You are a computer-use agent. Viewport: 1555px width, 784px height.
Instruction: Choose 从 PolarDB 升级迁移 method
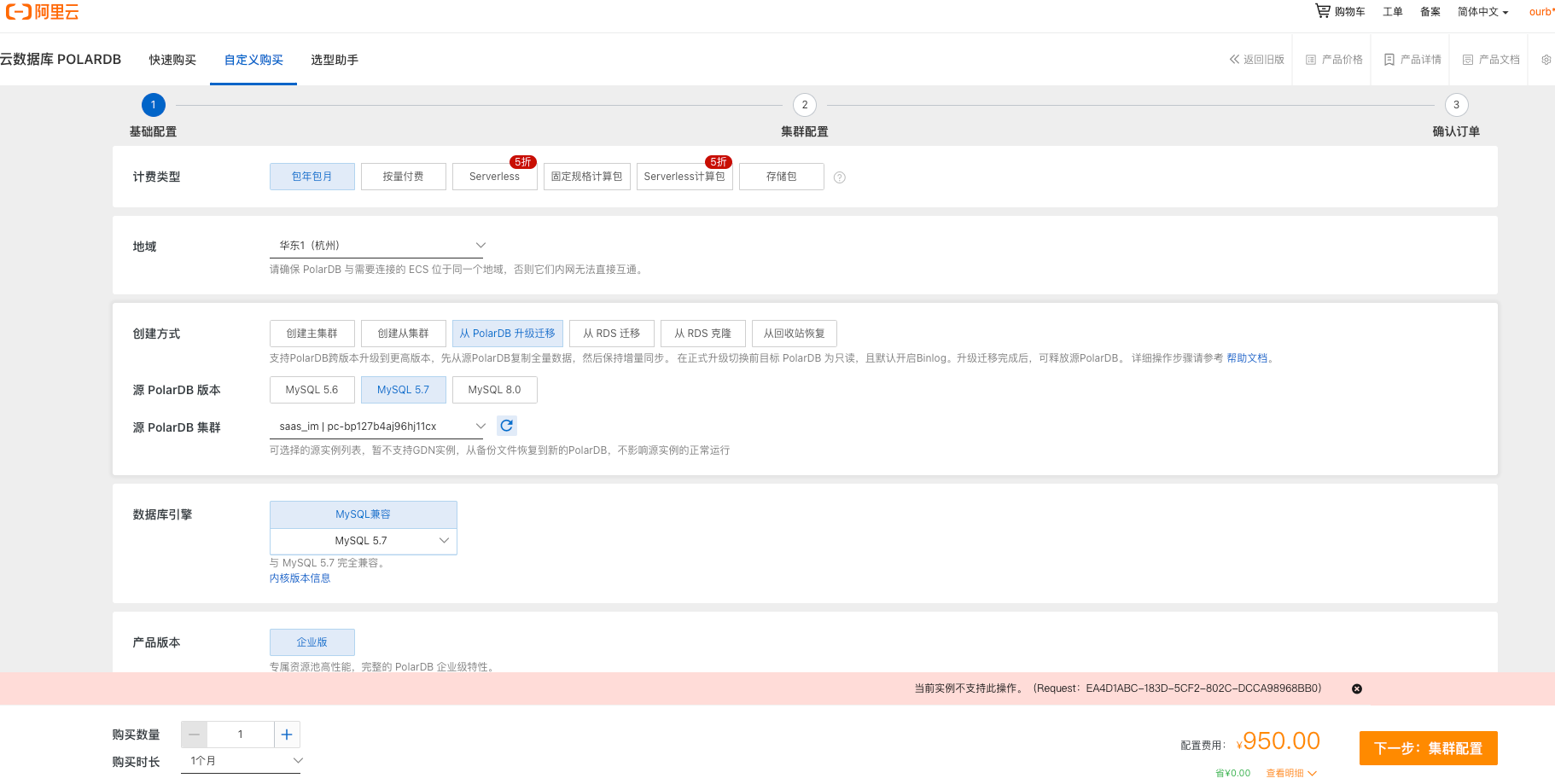point(508,334)
